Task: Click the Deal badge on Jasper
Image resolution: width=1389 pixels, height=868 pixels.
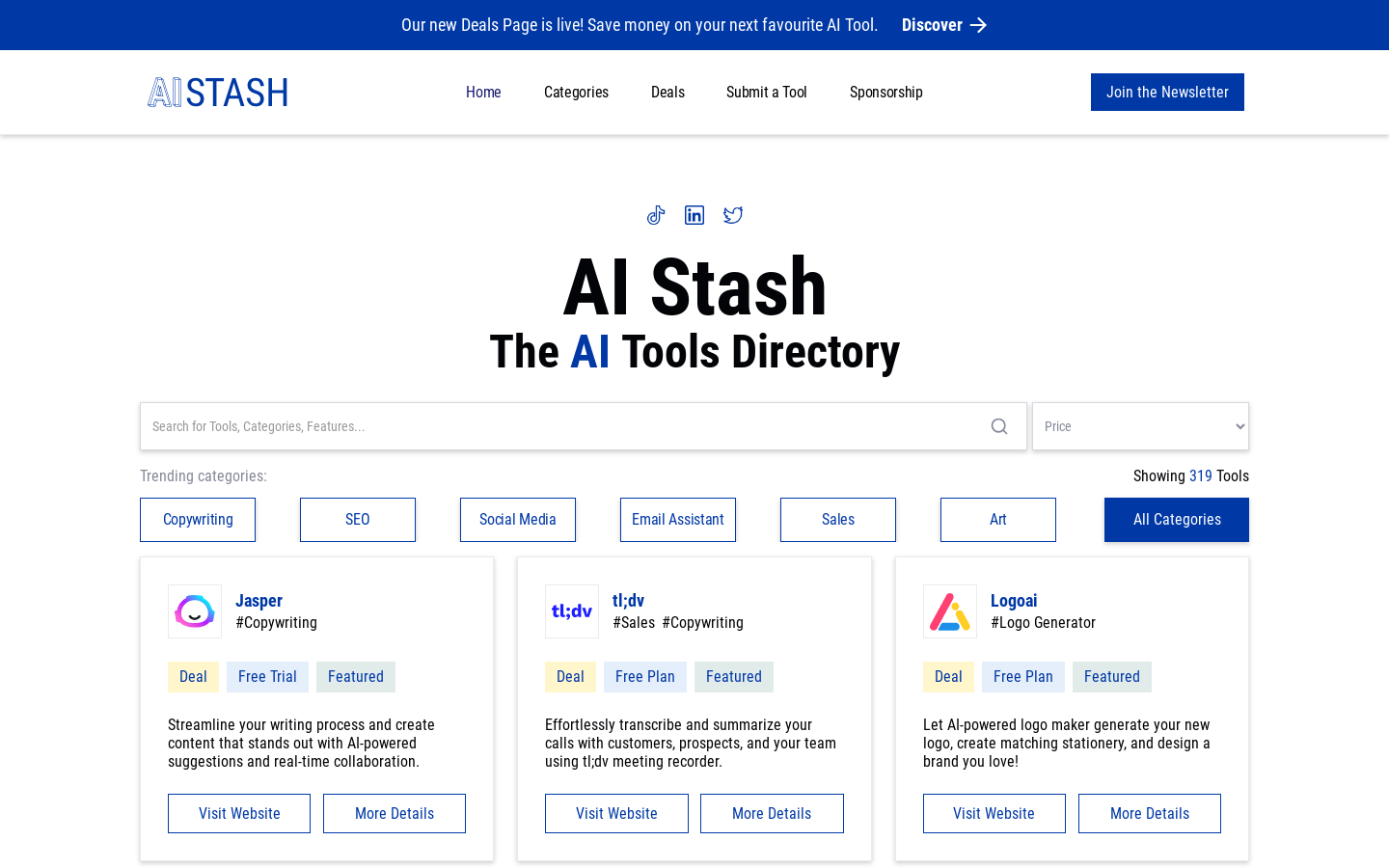Action: (x=193, y=677)
